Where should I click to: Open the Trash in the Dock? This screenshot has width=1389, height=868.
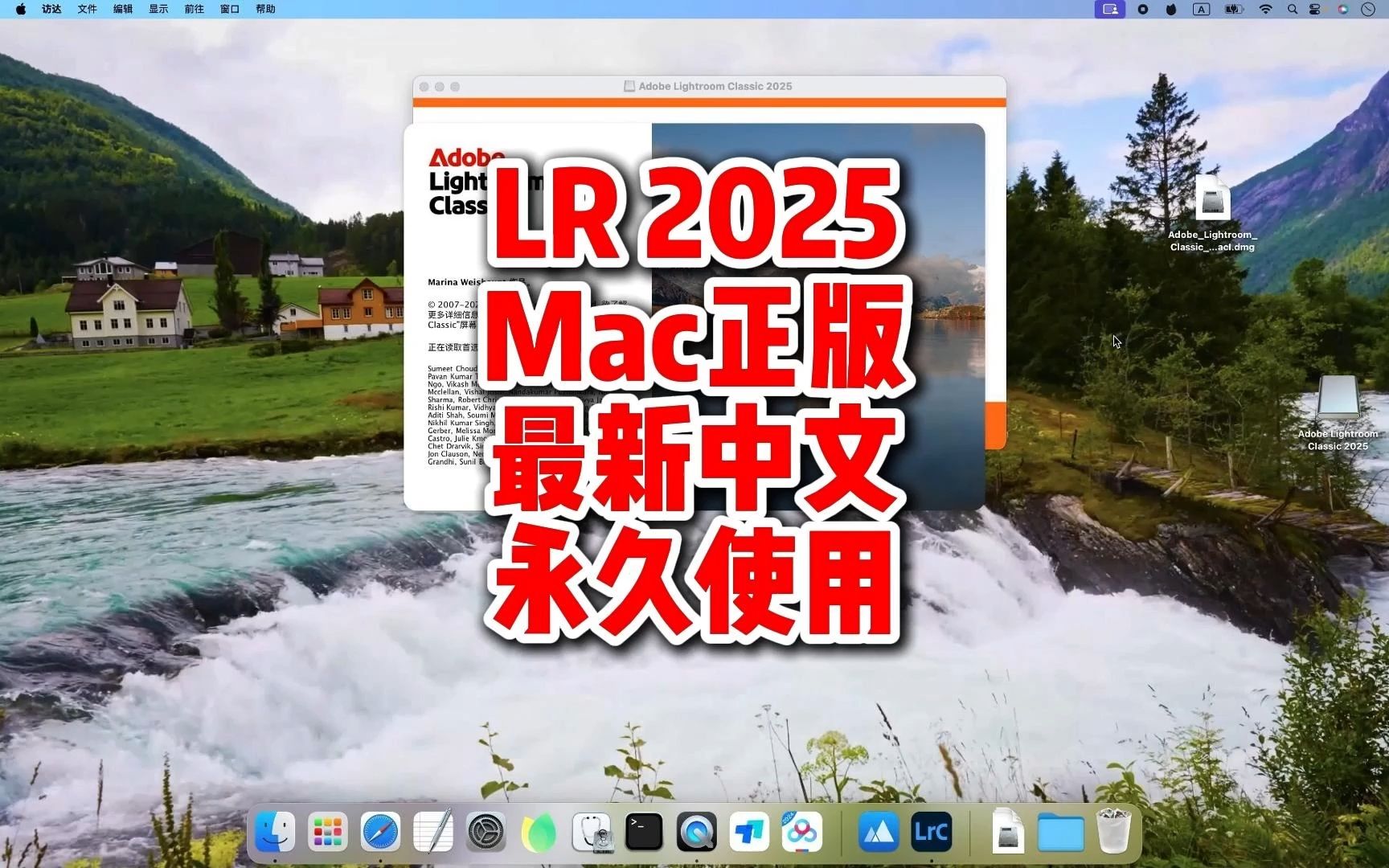(1114, 832)
